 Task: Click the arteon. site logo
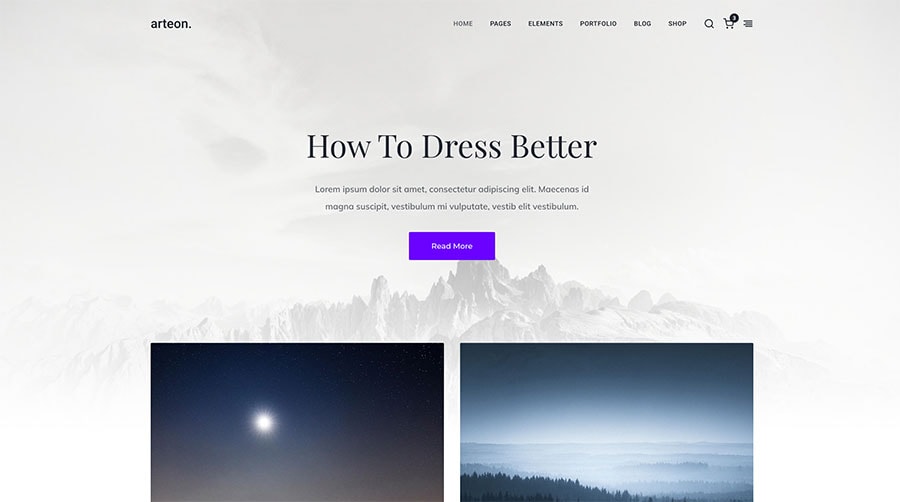point(171,24)
